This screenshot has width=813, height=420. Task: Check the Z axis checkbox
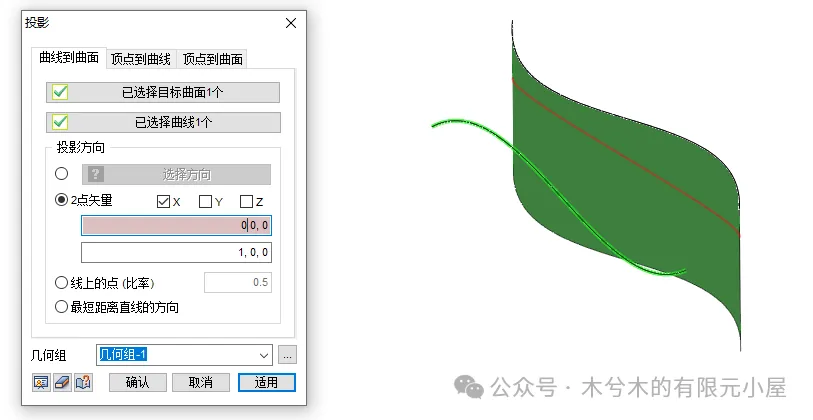tap(246, 201)
